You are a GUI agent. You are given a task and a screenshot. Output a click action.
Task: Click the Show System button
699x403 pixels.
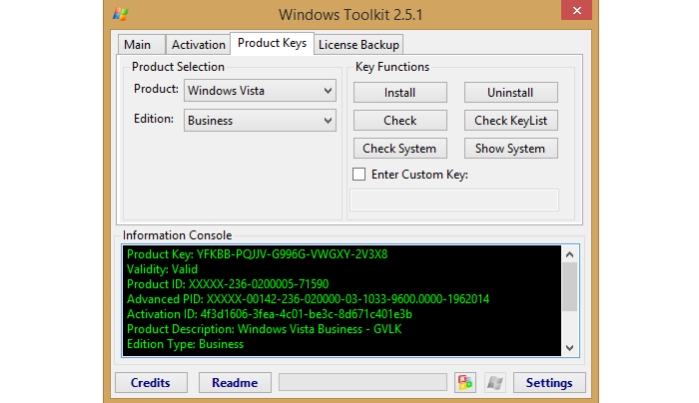(510, 148)
